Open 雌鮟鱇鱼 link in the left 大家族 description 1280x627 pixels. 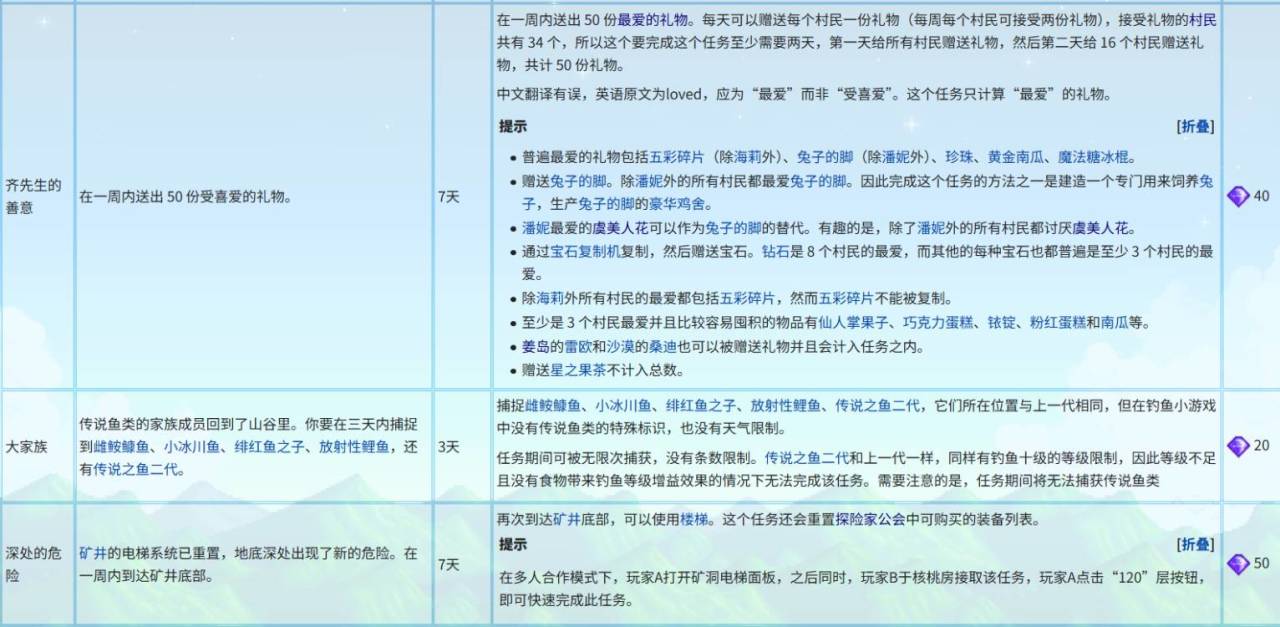click(x=122, y=447)
